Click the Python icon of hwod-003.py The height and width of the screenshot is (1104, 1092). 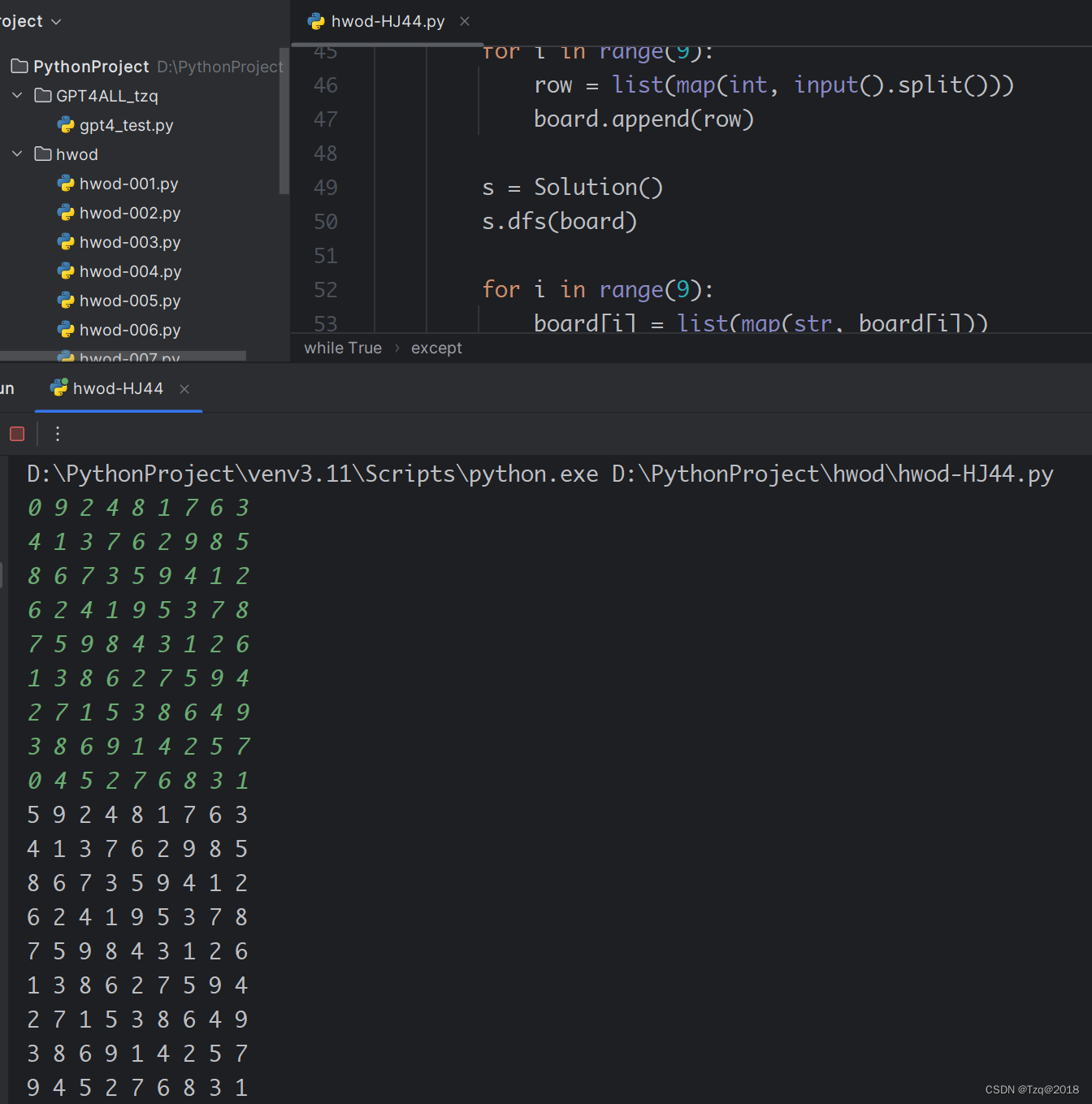[66, 242]
